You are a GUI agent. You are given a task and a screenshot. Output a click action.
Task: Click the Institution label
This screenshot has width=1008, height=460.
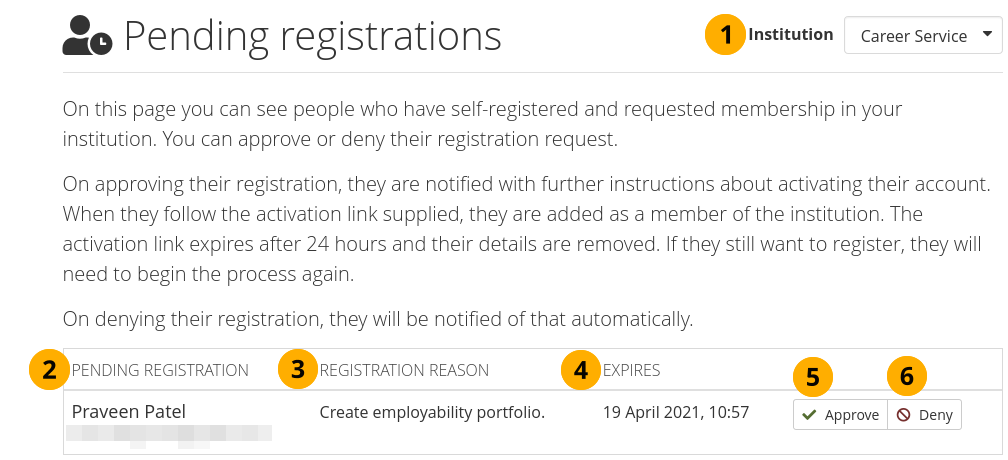791,34
